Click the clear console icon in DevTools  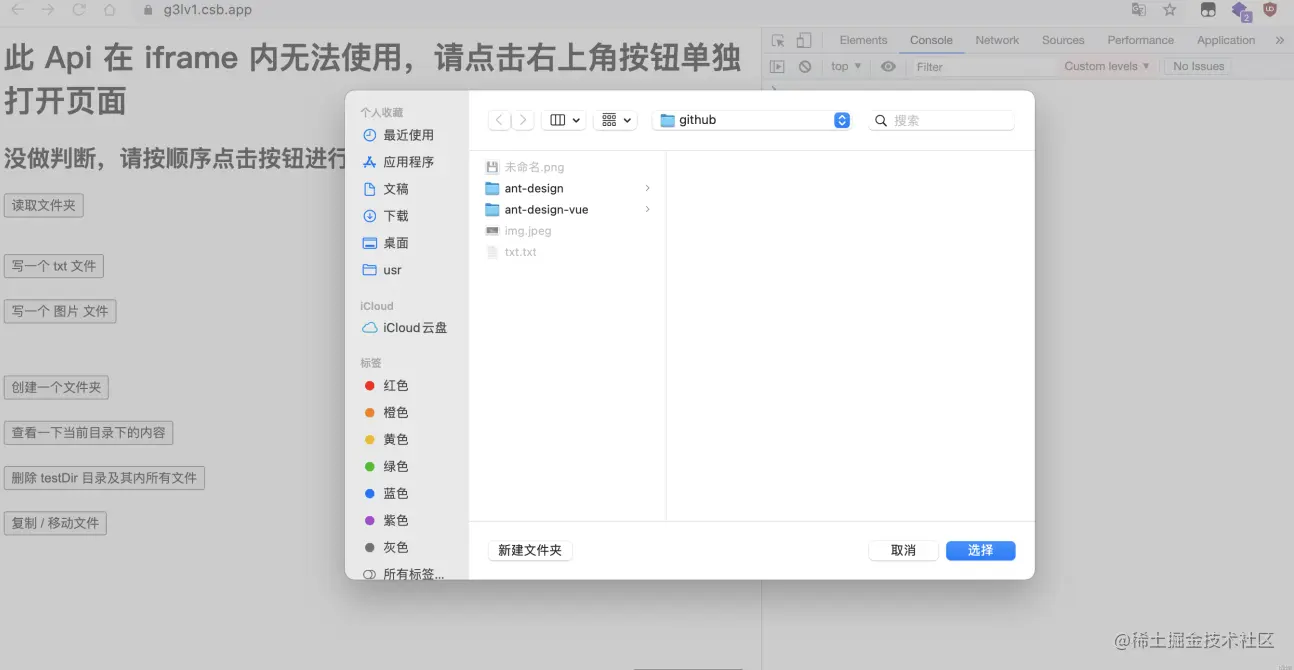806,66
